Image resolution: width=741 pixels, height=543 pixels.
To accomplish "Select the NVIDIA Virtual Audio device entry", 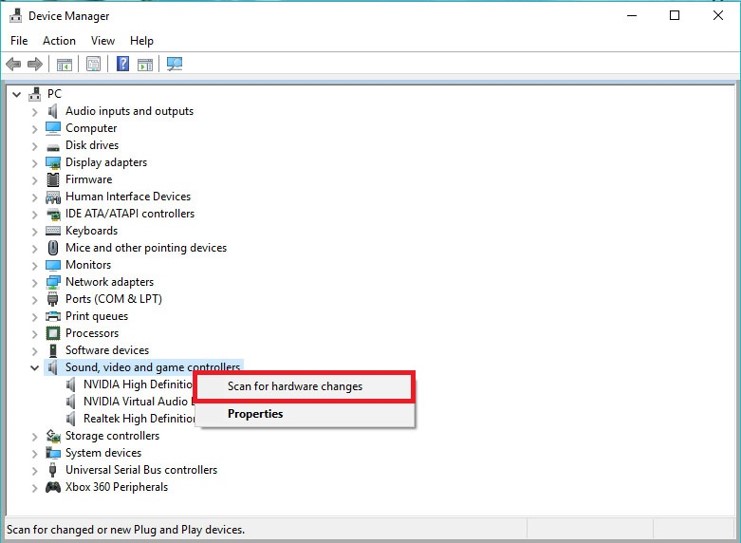I will click(x=134, y=402).
